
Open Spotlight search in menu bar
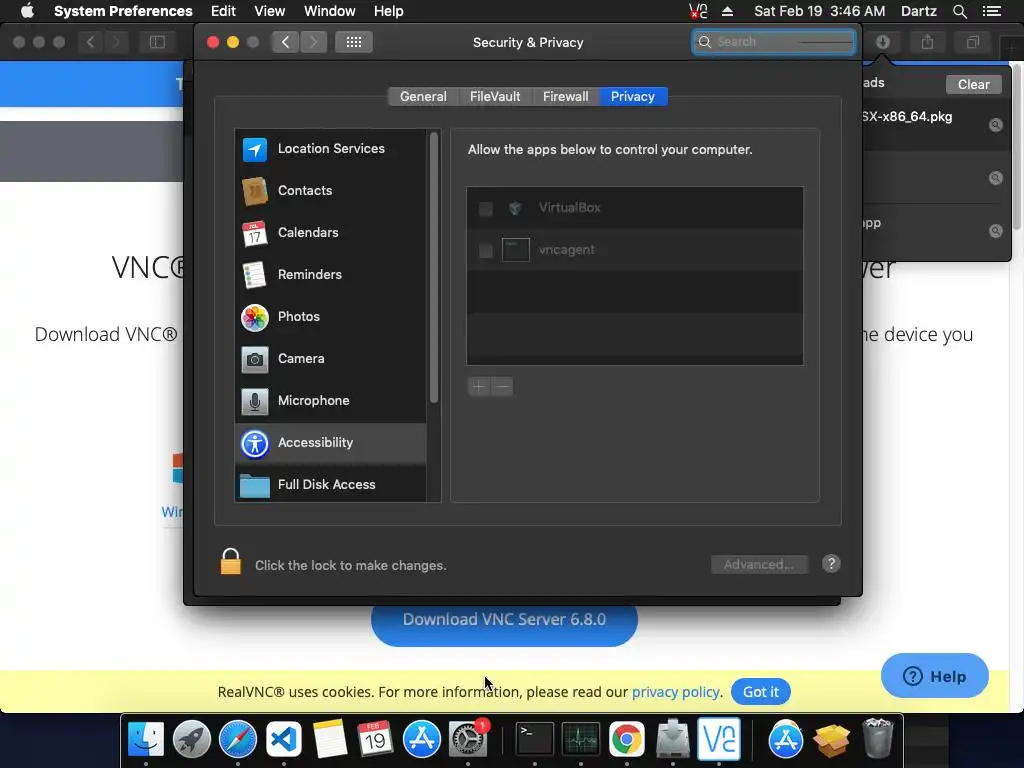click(959, 11)
